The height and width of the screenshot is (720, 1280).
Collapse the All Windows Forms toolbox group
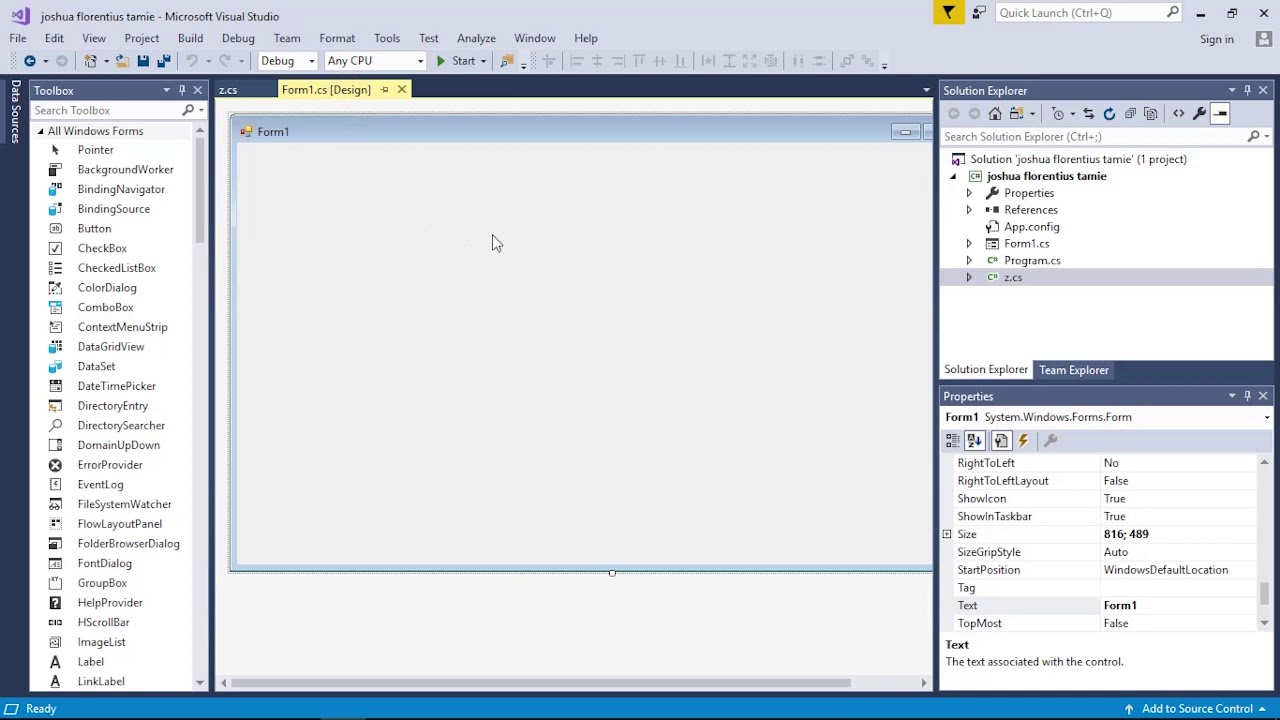click(x=41, y=132)
